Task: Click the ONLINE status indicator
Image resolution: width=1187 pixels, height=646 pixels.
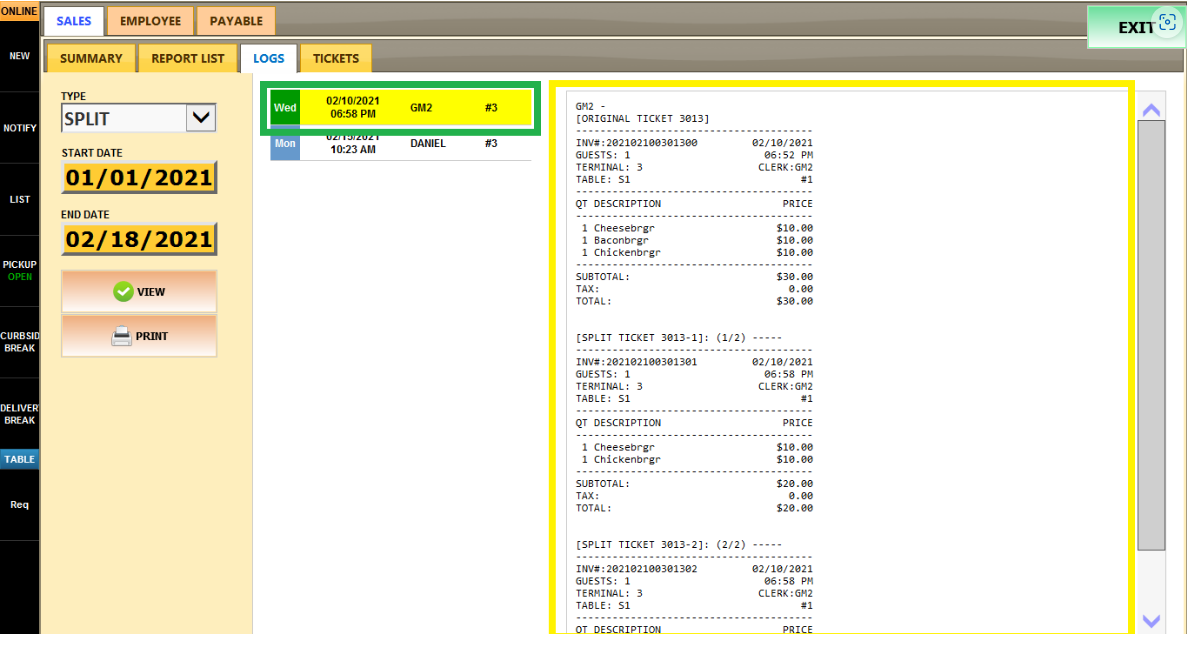Action: tap(19, 11)
